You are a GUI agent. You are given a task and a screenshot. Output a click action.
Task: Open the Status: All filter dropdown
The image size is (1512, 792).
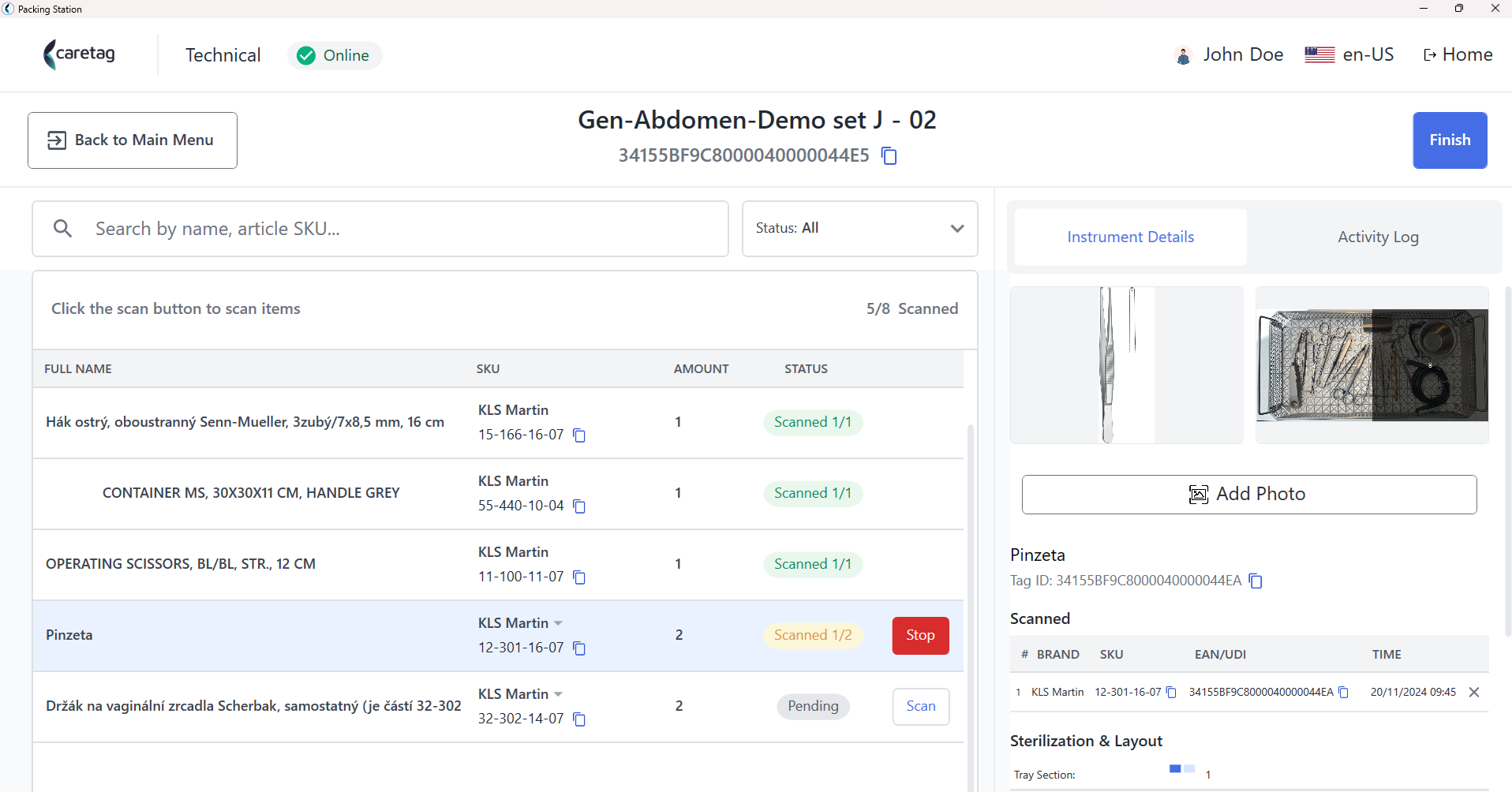[860, 229]
